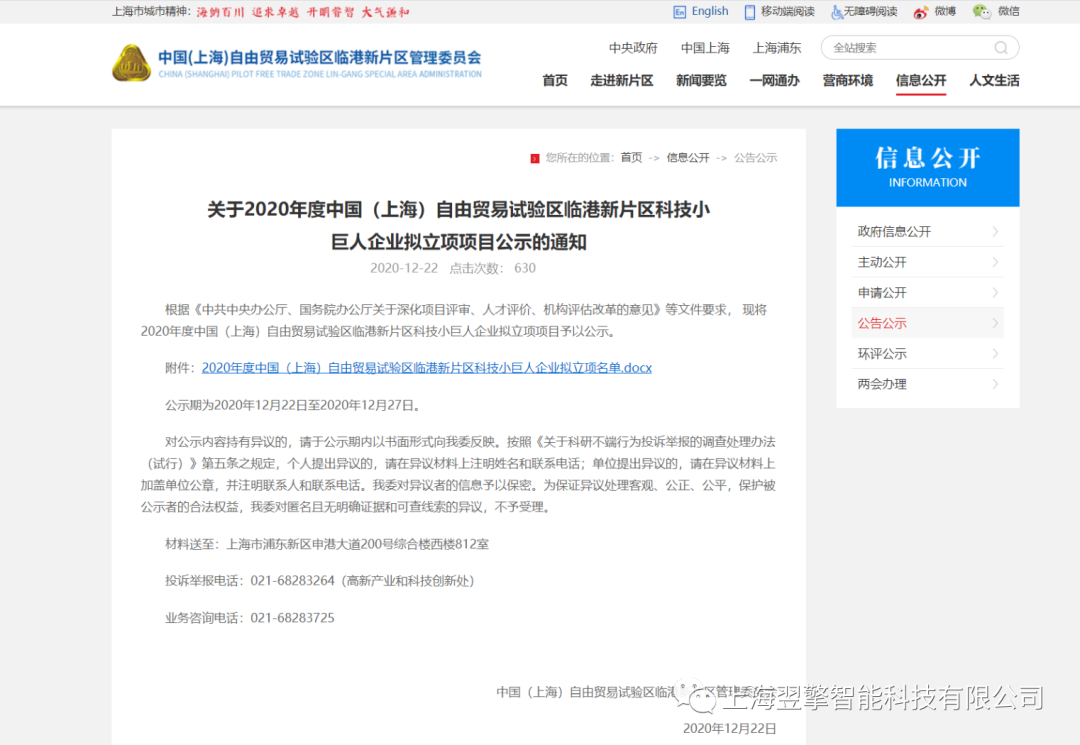Viewport: 1080px width, 745px height.
Task: Open 两会办理 sidebar item
Action: (882, 384)
